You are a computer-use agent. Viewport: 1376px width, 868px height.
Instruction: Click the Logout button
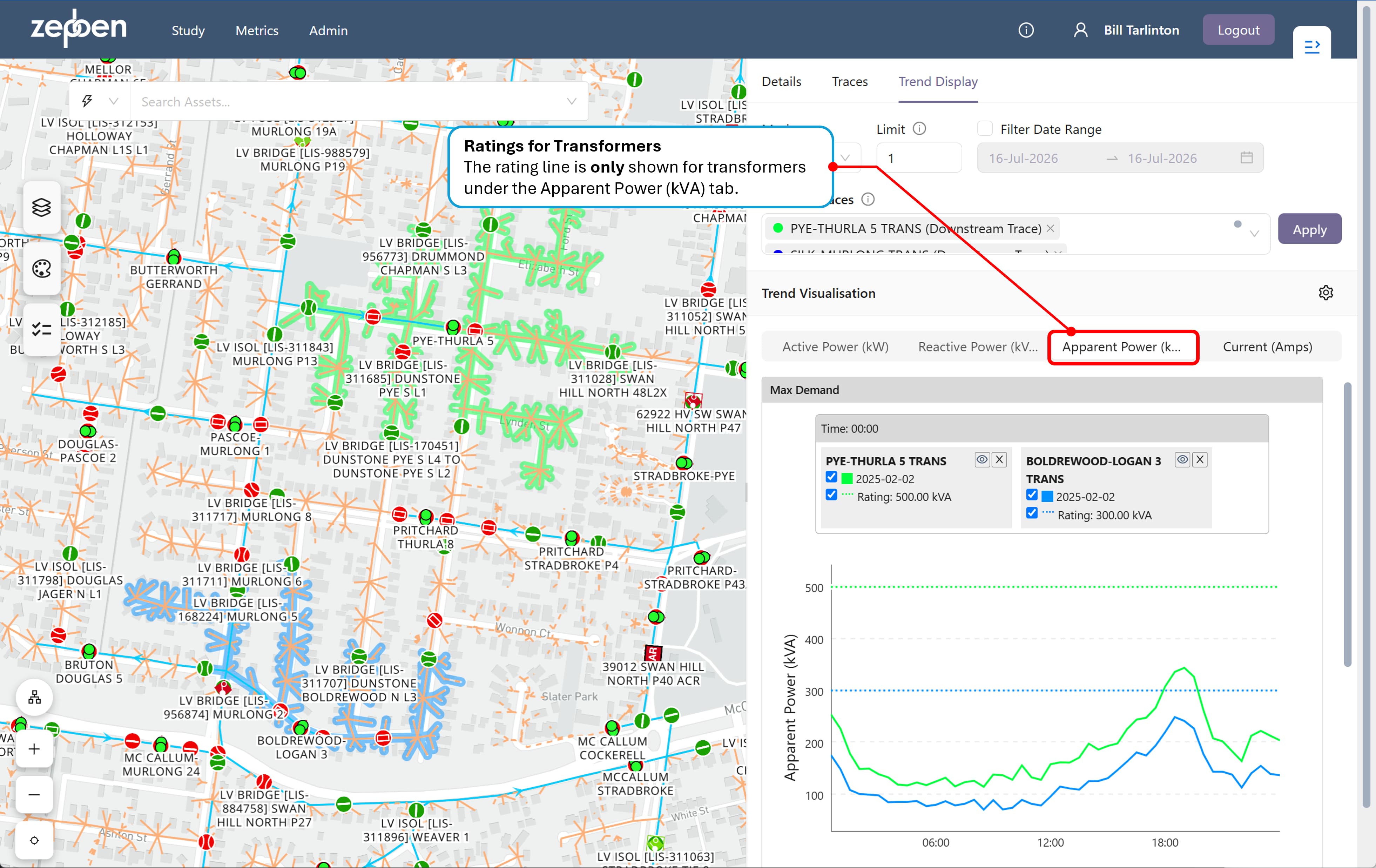[x=1238, y=30]
